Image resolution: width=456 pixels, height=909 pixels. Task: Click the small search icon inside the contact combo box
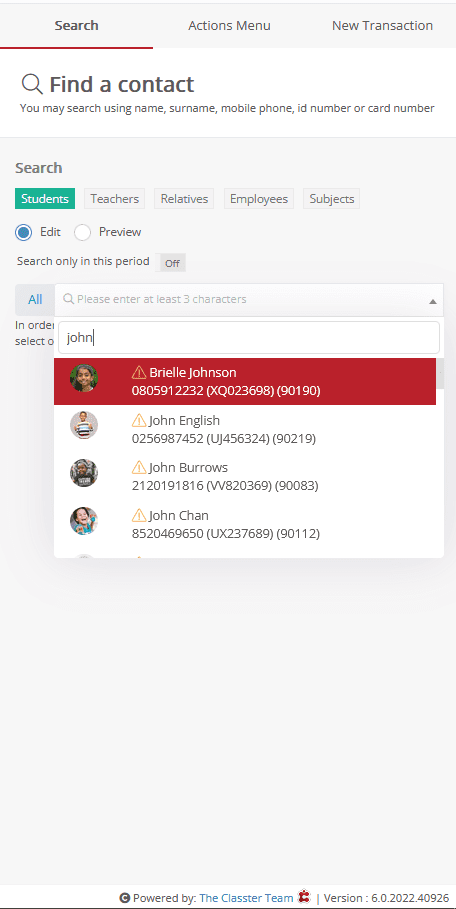pos(68,299)
